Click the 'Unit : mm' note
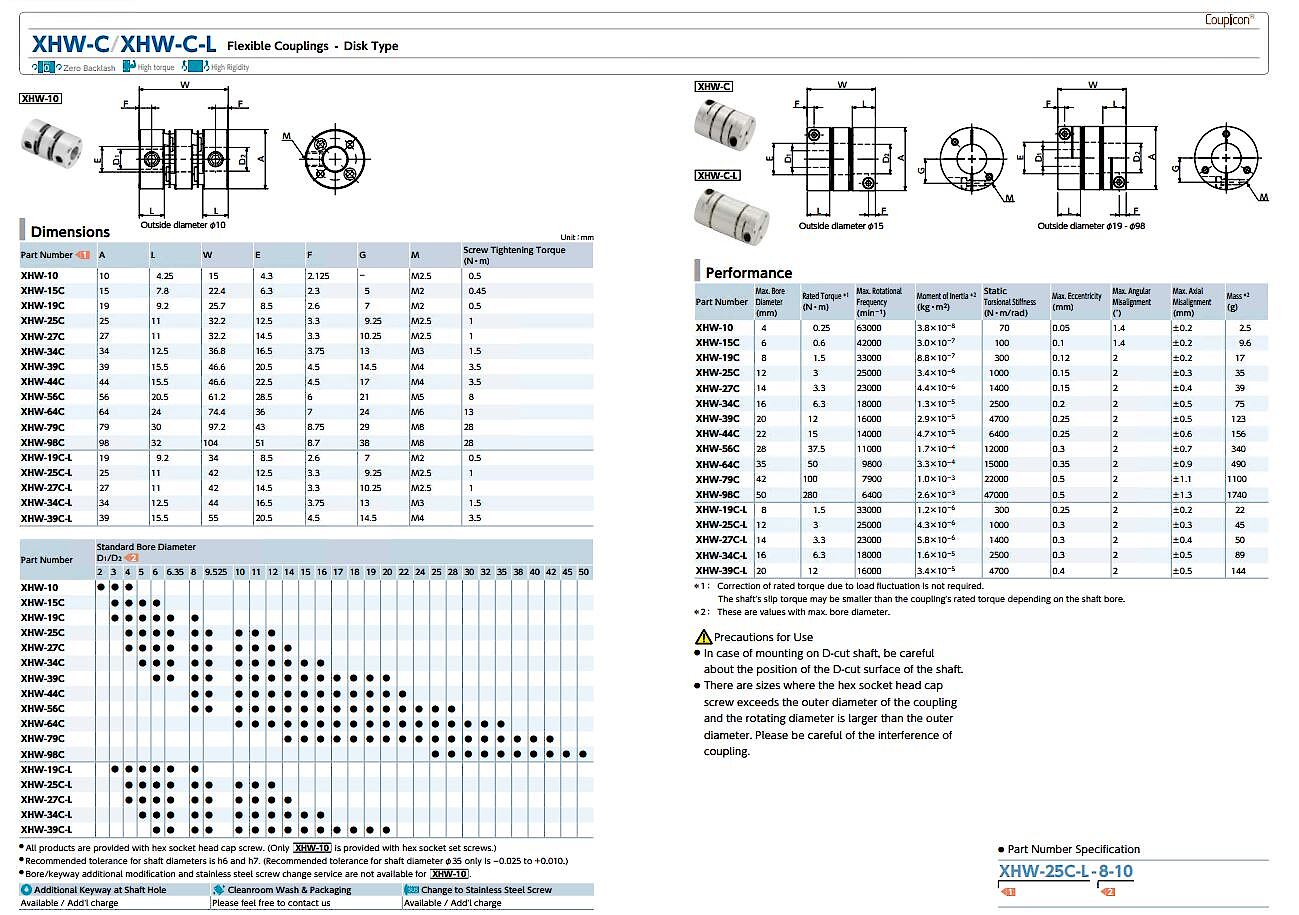This screenshot has width=1299, height=915. [x=577, y=237]
